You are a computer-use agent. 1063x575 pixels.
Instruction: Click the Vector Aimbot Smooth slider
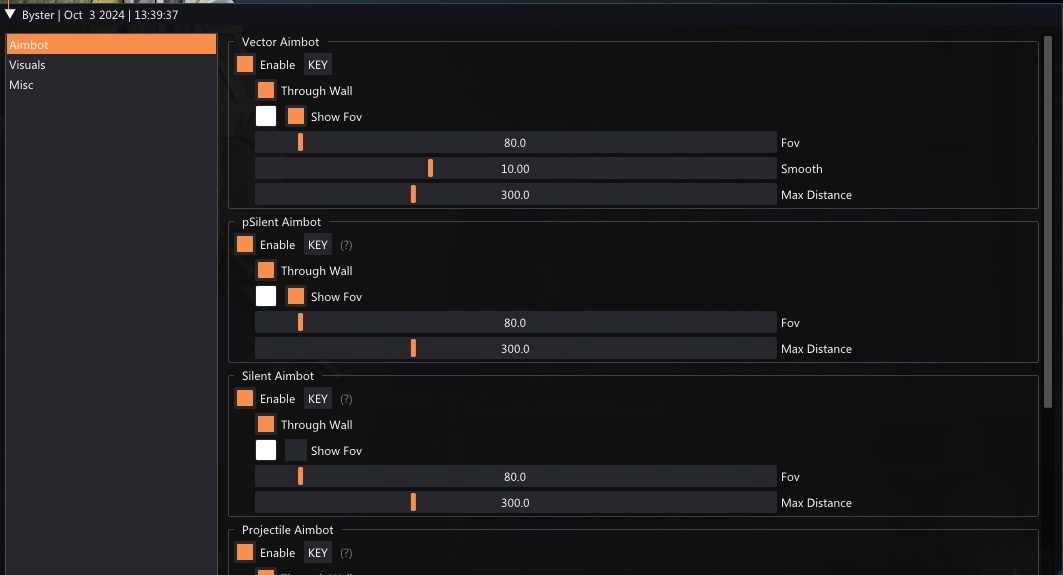pos(515,169)
